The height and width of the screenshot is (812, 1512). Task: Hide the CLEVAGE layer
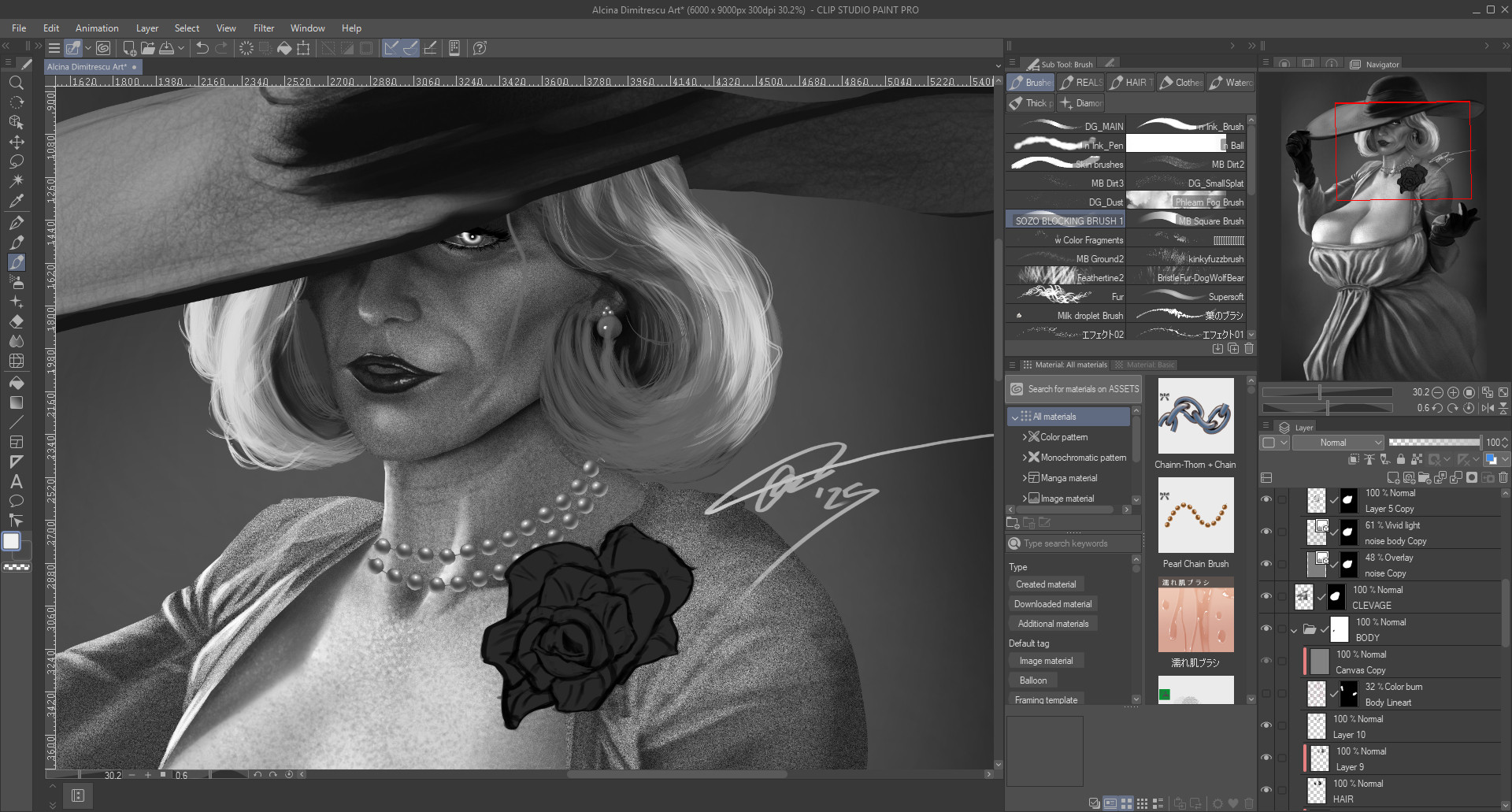[1266, 596]
